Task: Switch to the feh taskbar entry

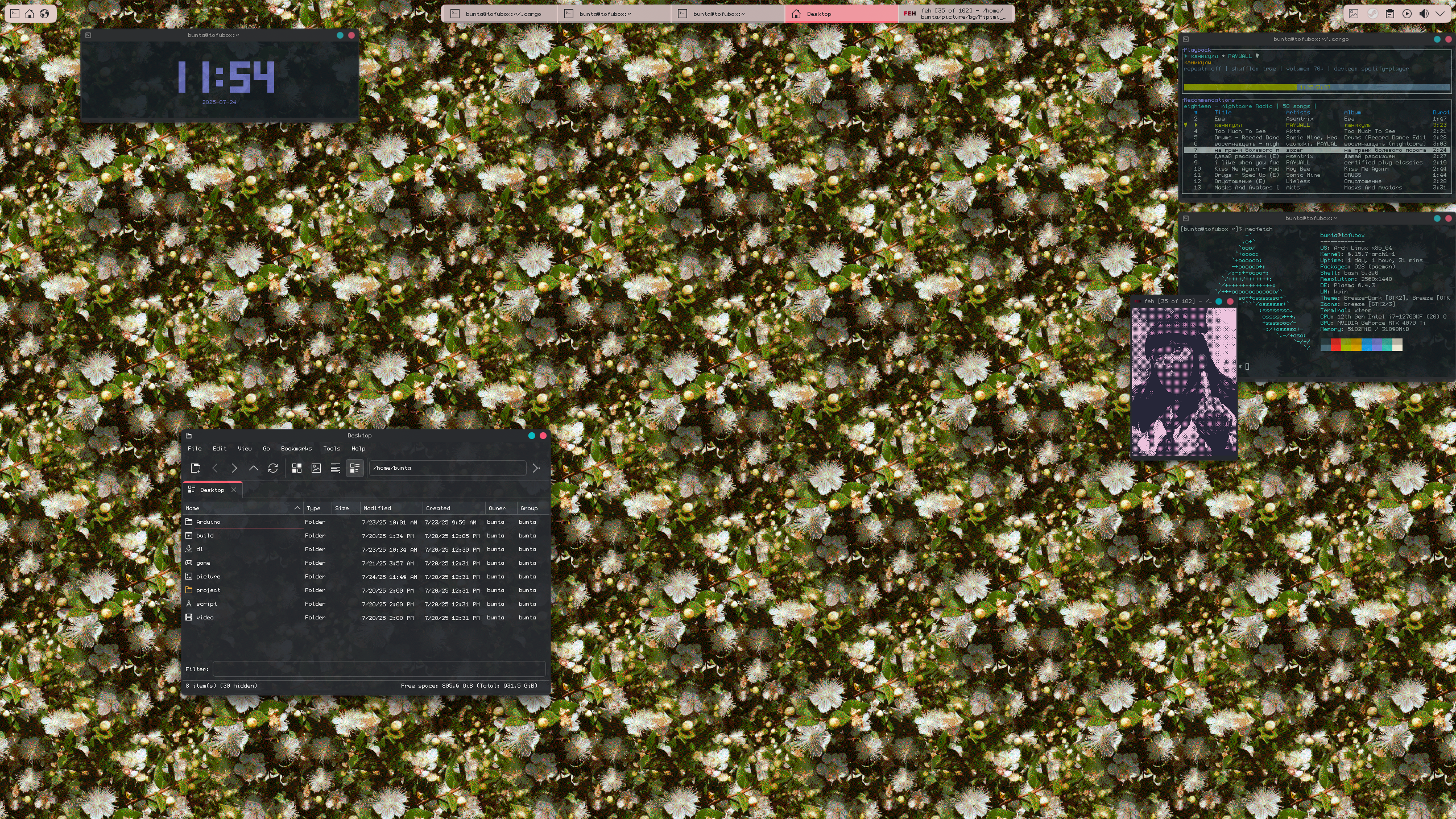Action: click(x=955, y=14)
